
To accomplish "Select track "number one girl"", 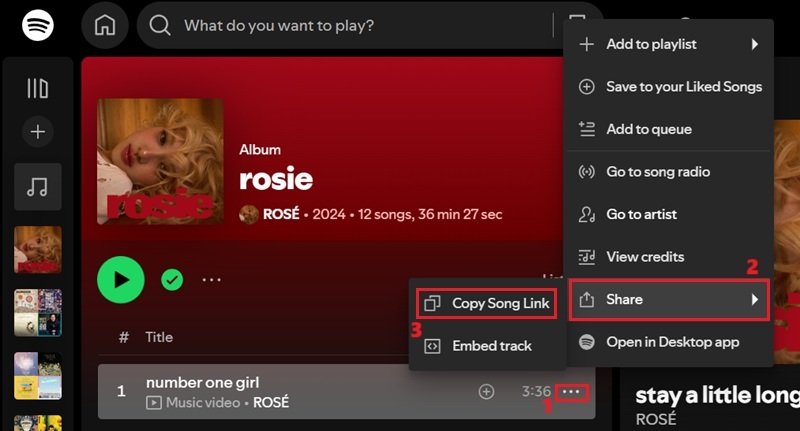I will coord(203,383).
